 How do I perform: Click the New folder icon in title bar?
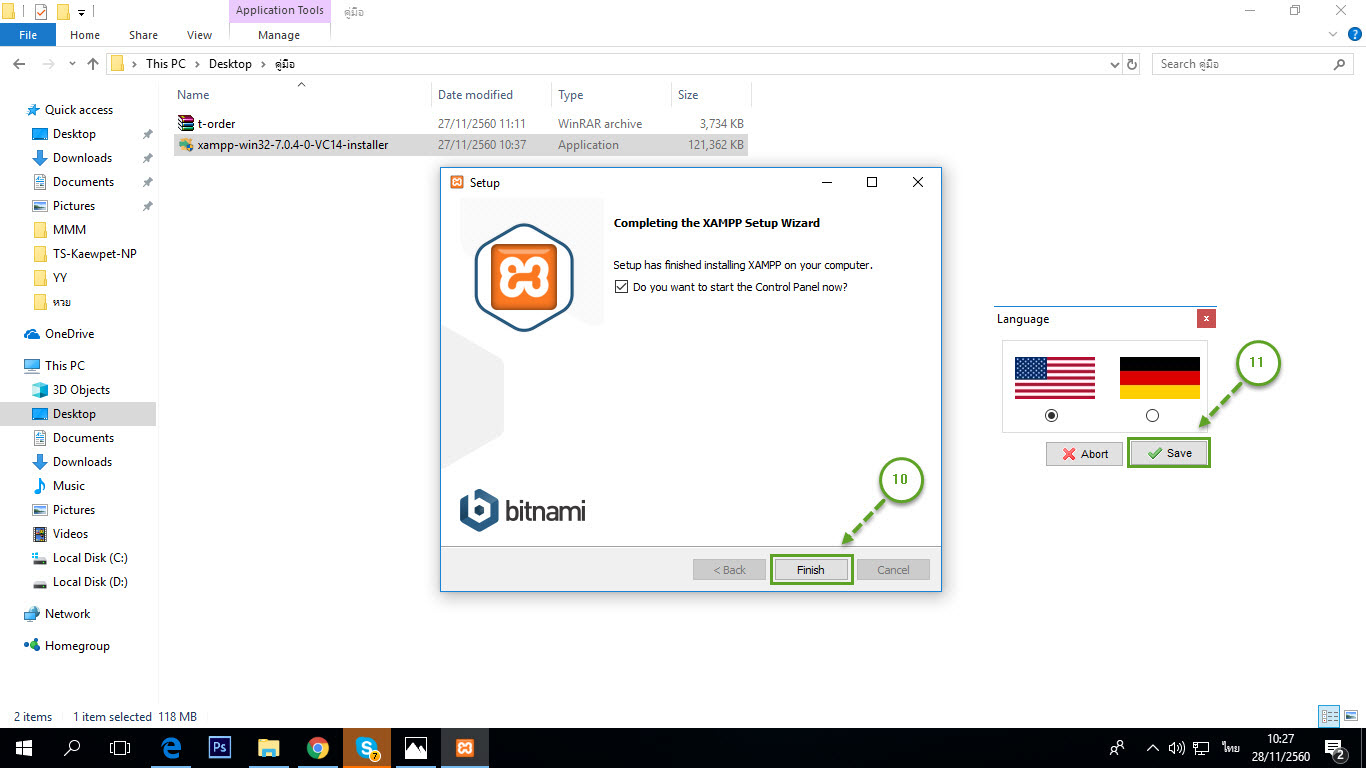pyautogui.click(x=63, y=12)
